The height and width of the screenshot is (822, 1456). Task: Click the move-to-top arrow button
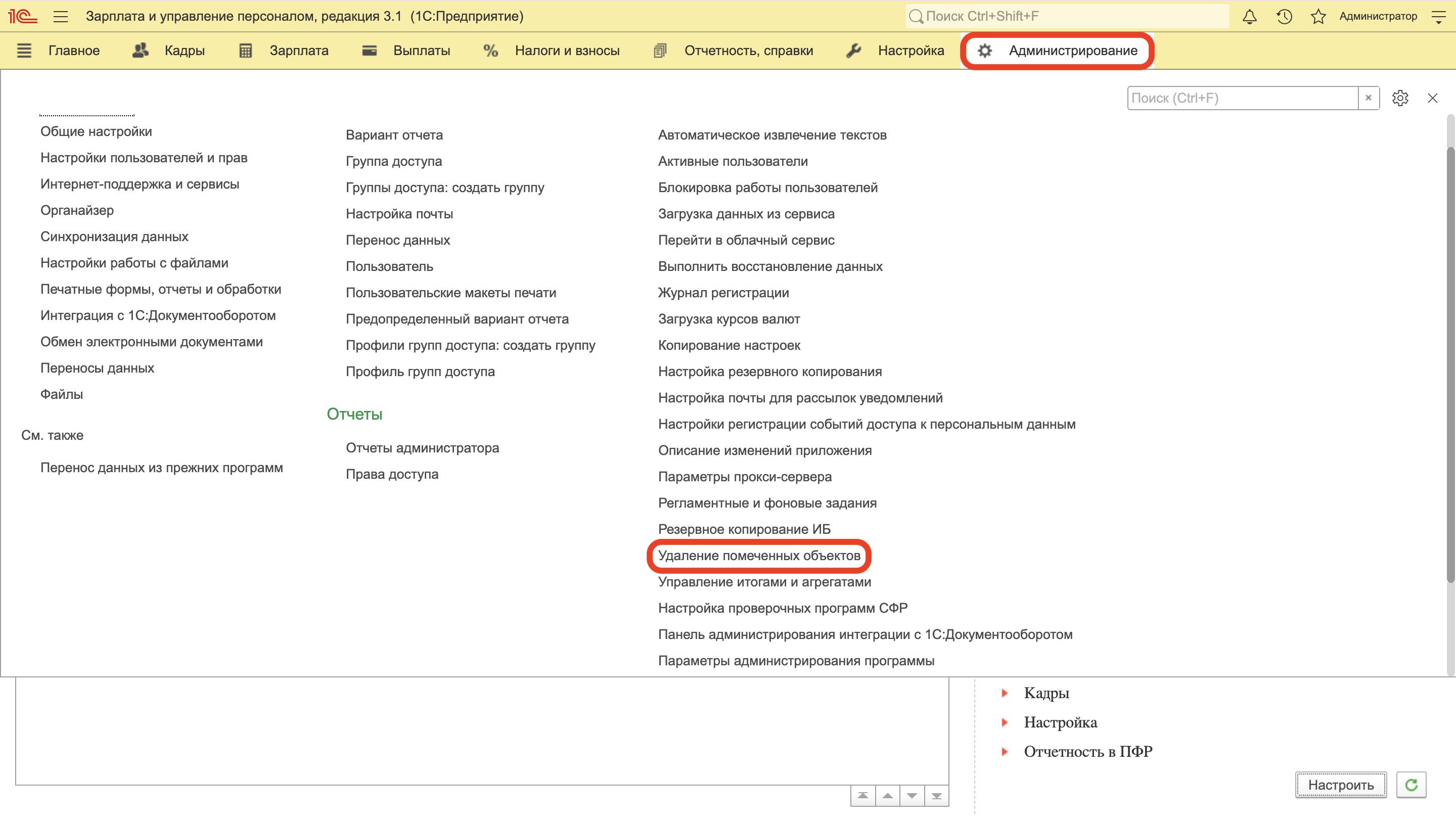[x=862, y=796]
